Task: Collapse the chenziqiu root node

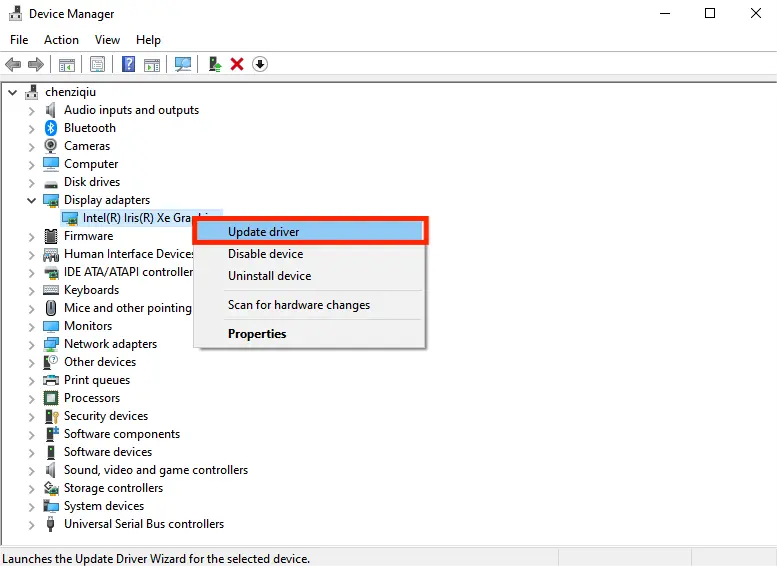Action: (x=13, y=92)
